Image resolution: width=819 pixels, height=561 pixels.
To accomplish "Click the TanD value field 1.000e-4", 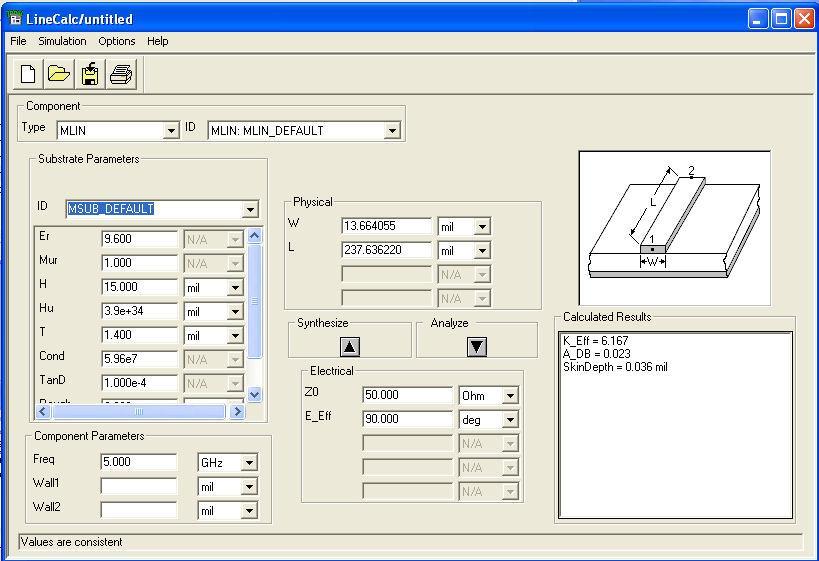I will pyautogui.click(x=139, y=383).
